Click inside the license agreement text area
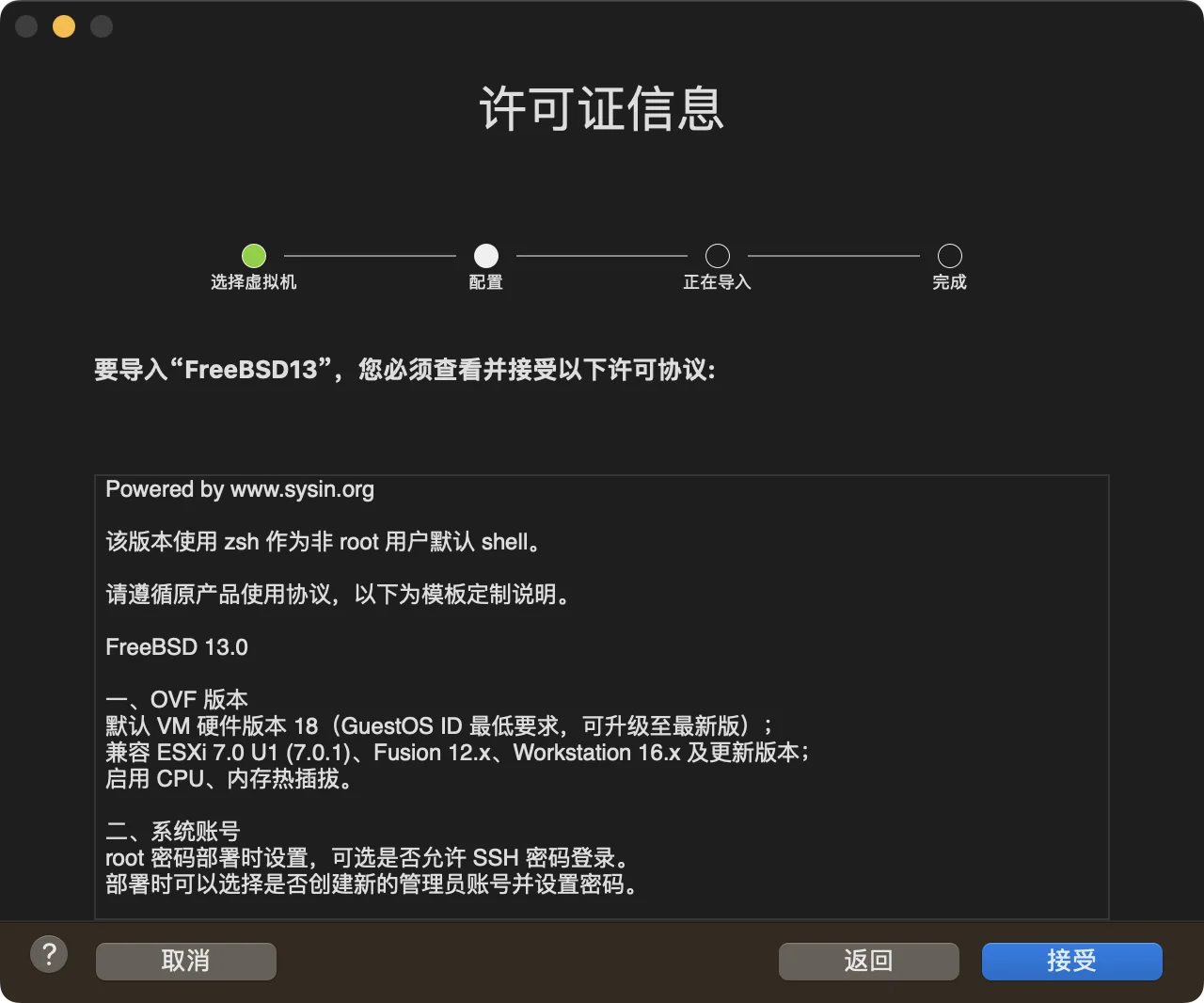1204x1003 pixels. [602, 696]
